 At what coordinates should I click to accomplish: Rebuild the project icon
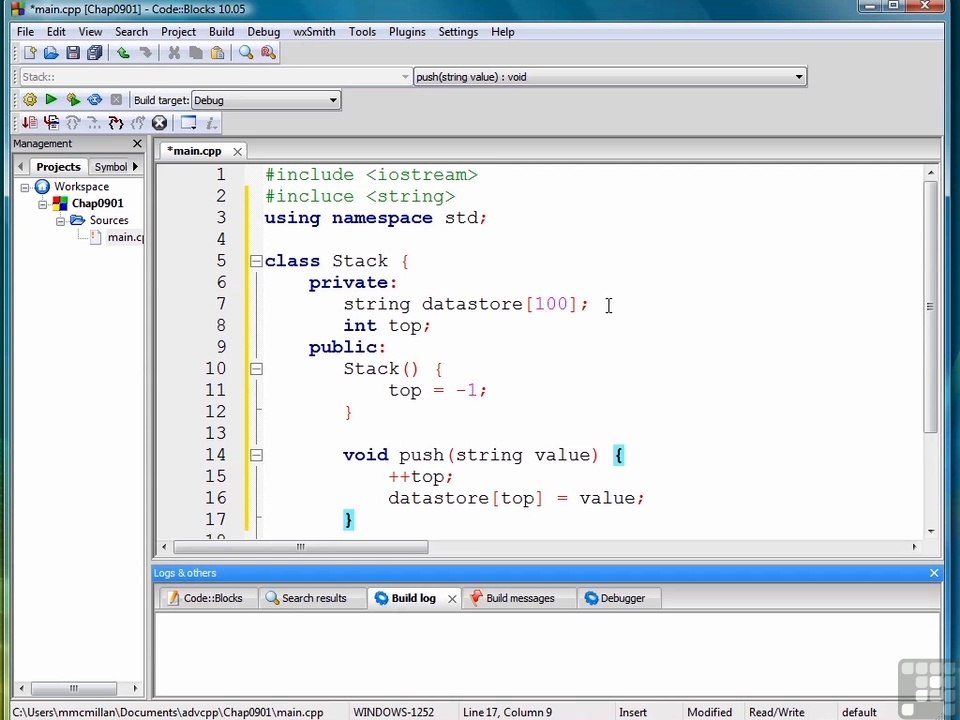[94, 100]
